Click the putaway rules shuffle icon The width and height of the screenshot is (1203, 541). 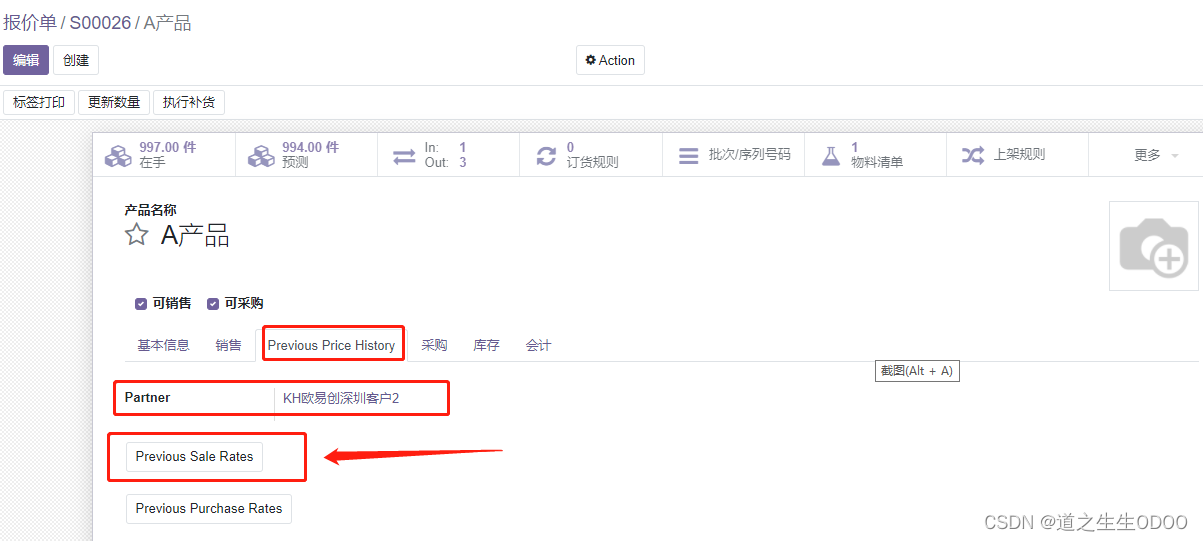[972, 155]
